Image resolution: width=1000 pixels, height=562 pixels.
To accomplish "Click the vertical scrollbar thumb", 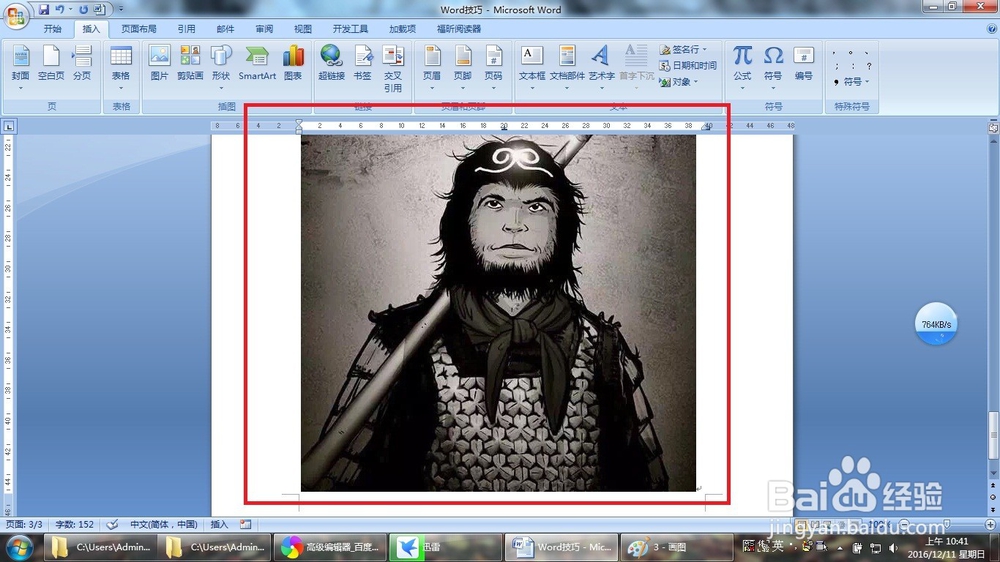I will tap(993, 435).
